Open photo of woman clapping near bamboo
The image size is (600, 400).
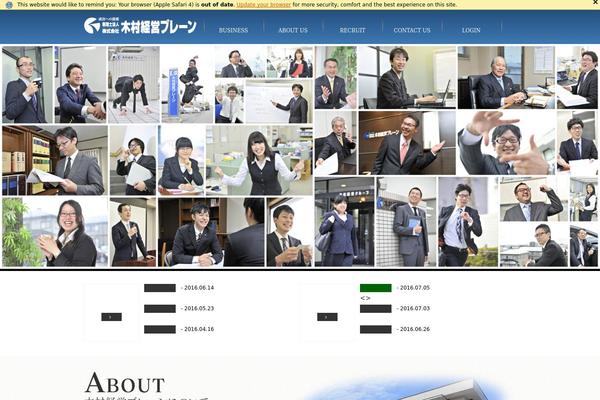tap(55, 232)
